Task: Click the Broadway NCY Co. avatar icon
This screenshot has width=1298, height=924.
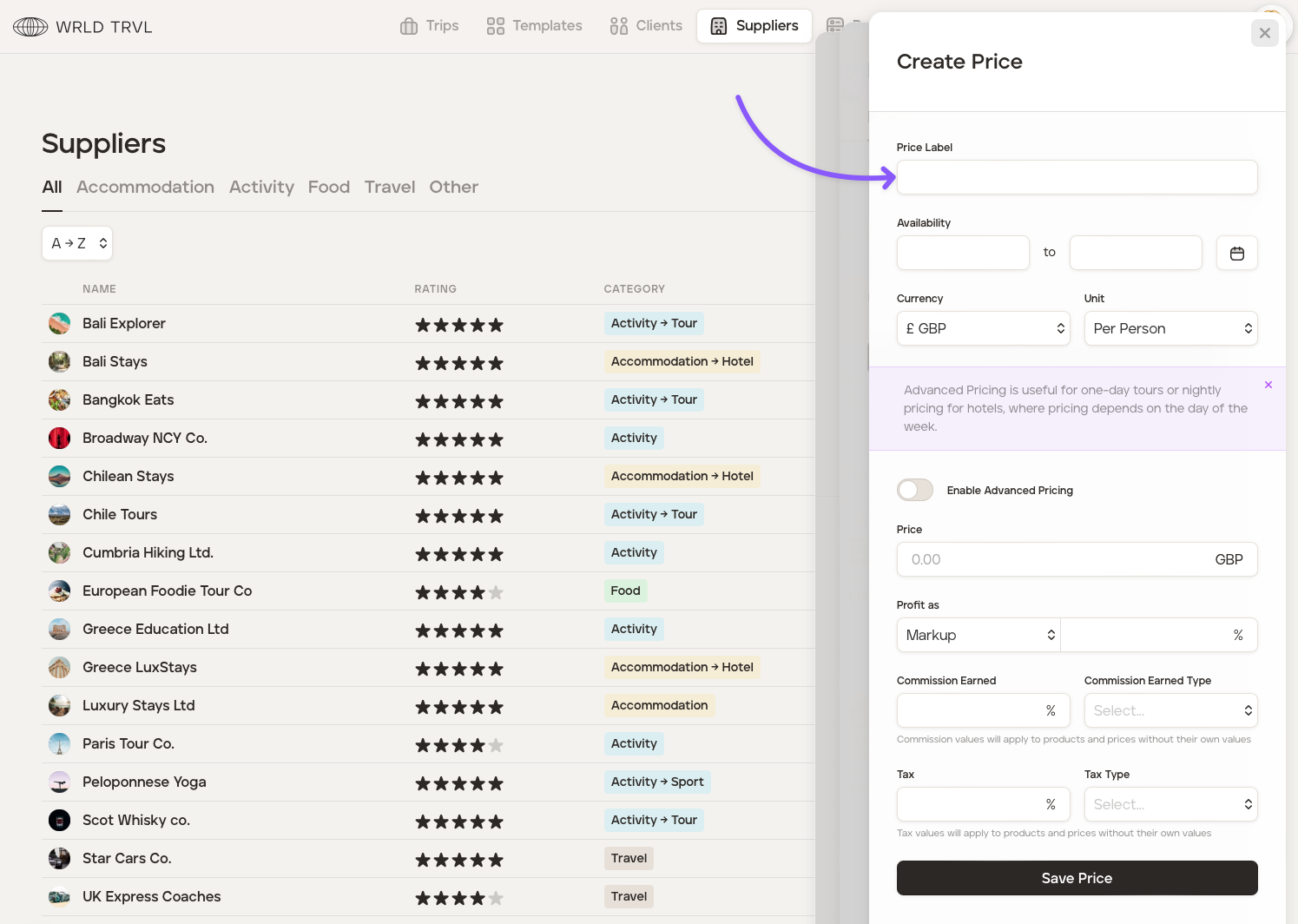Action: [x=59, y=439]
